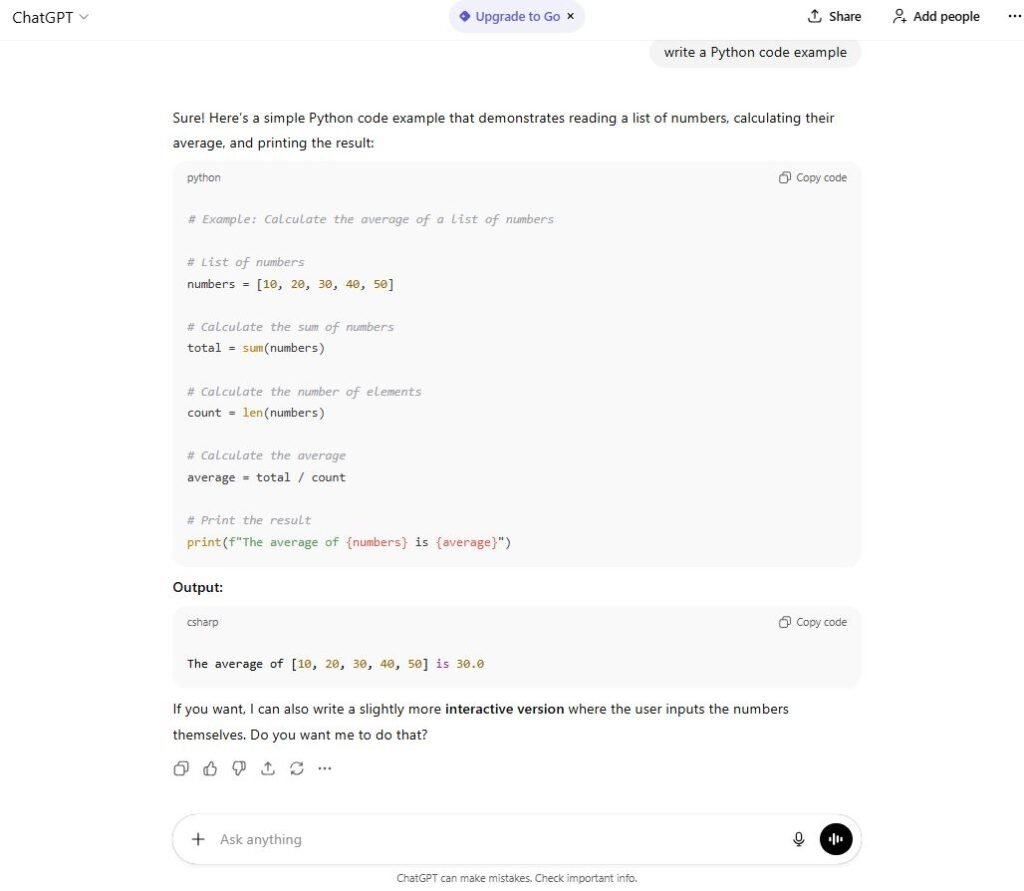
Task: Select the user's Python code example prompt bubble
Action: (x=755, y=52)
